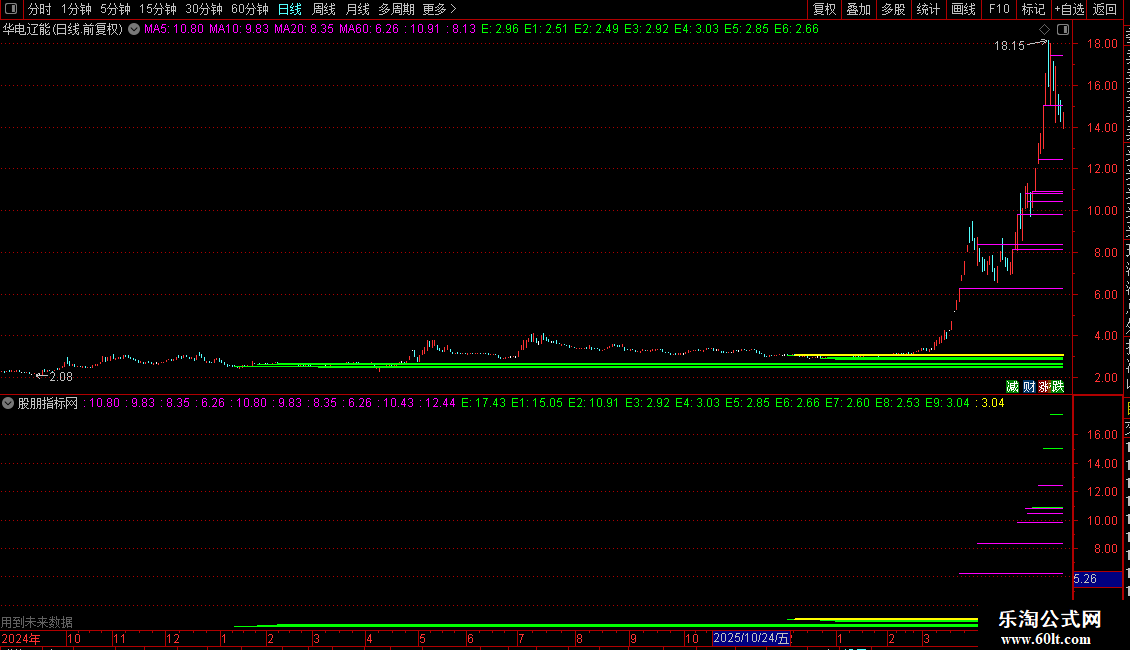Screen dimensions: 1130x650
Task: Click the highlighted 2025/10/24/五 date marker
Action: click(x=751, y=638)
